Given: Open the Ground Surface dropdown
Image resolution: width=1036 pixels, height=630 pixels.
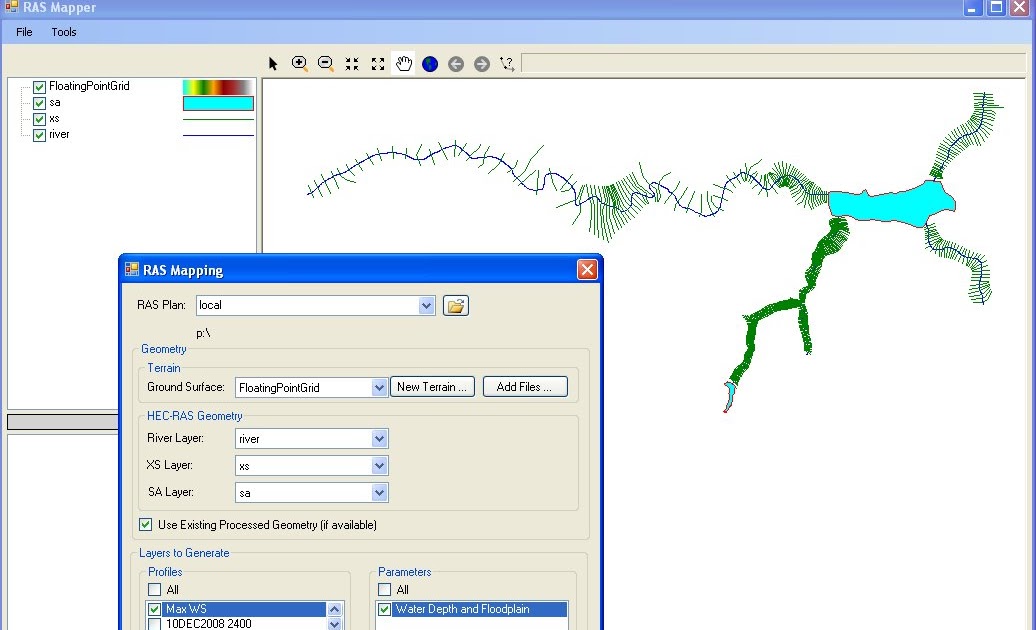Looking at the screenshot, I should click(x=379, y=386).
